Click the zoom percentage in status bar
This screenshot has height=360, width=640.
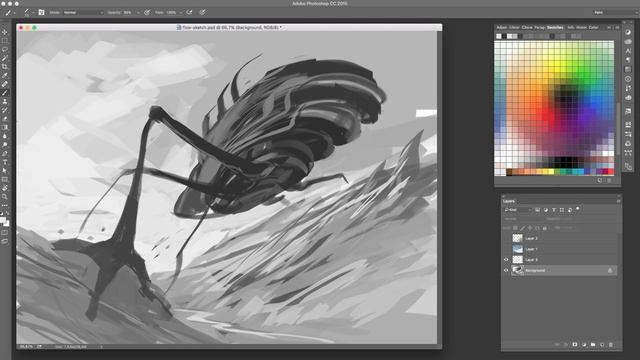26,347
